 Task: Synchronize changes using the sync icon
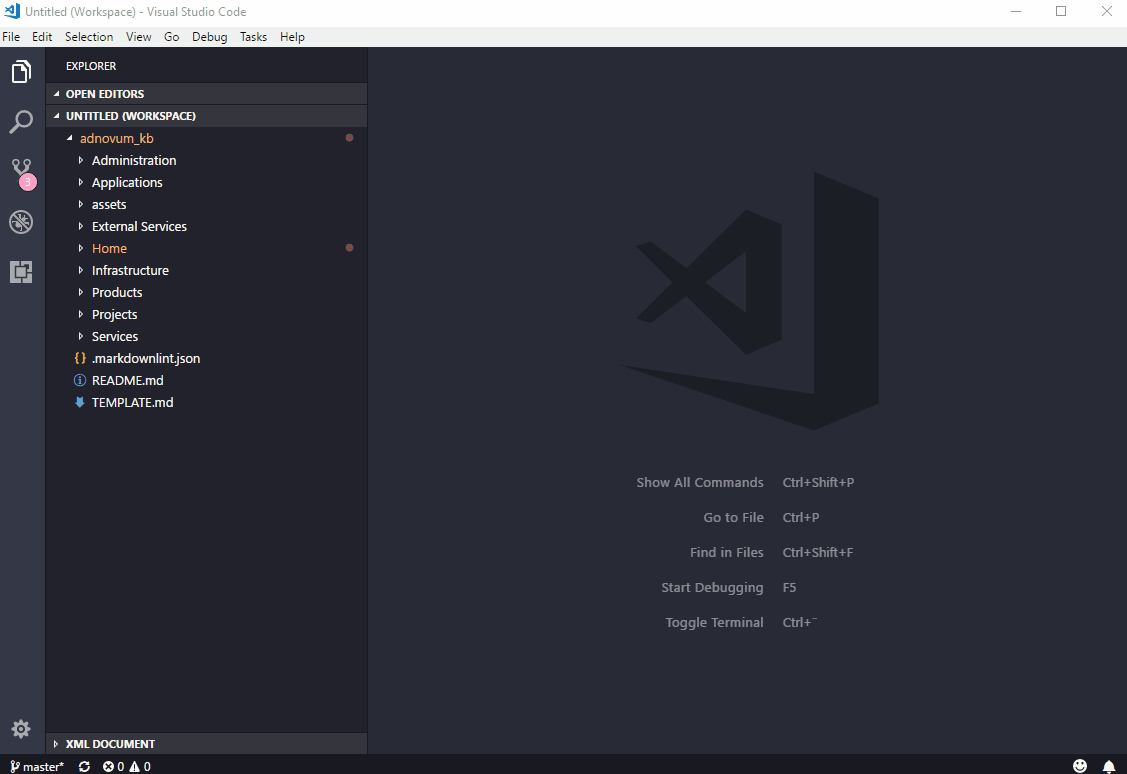[84, 766]
